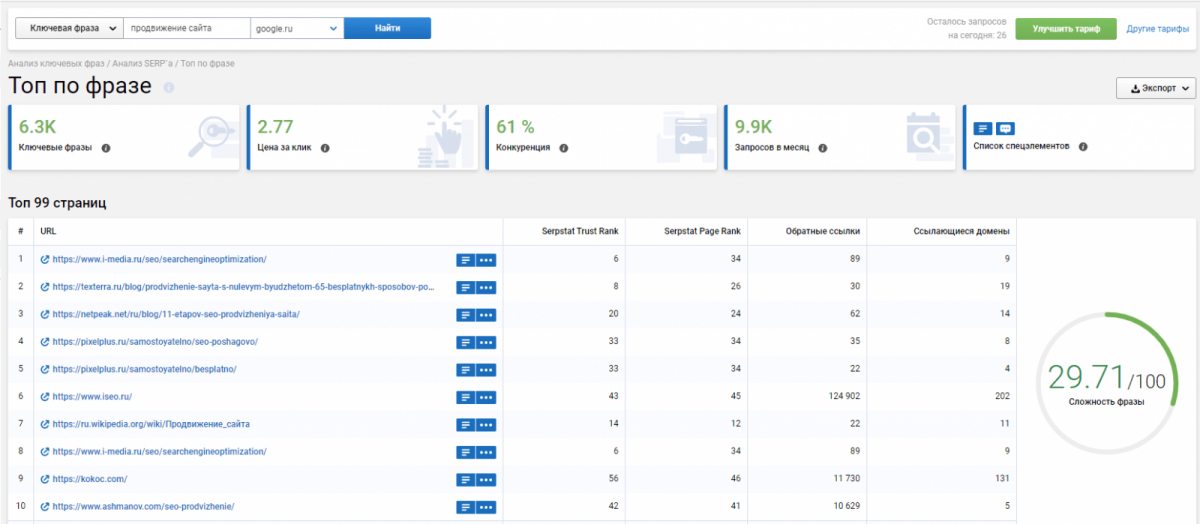Click the green 'Улучшить тариф' button
This screenshot has height=524, width=1200.
(1066, 29)
